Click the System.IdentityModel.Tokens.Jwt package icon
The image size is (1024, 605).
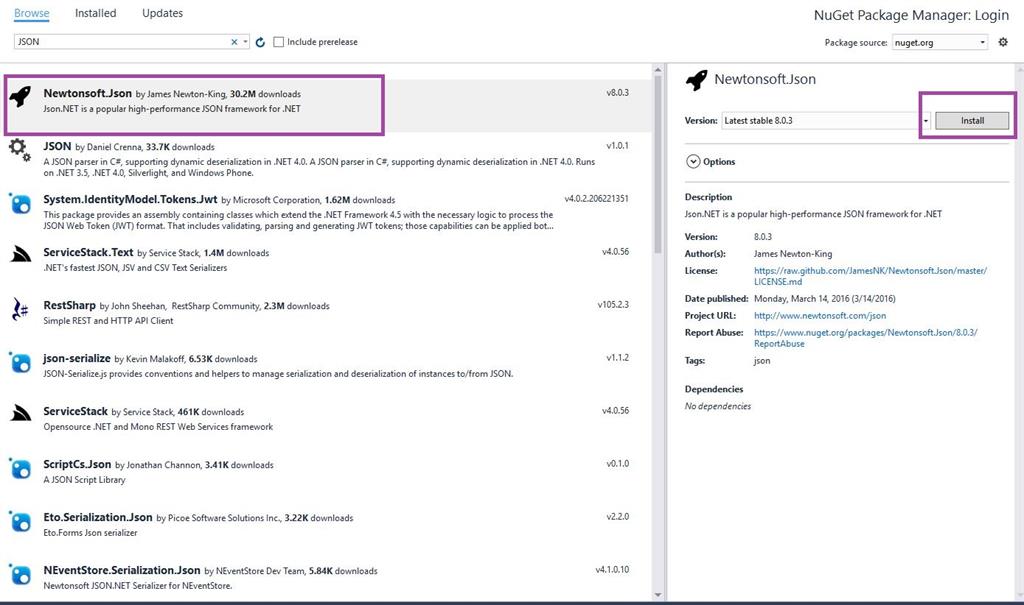click(19, 204)
